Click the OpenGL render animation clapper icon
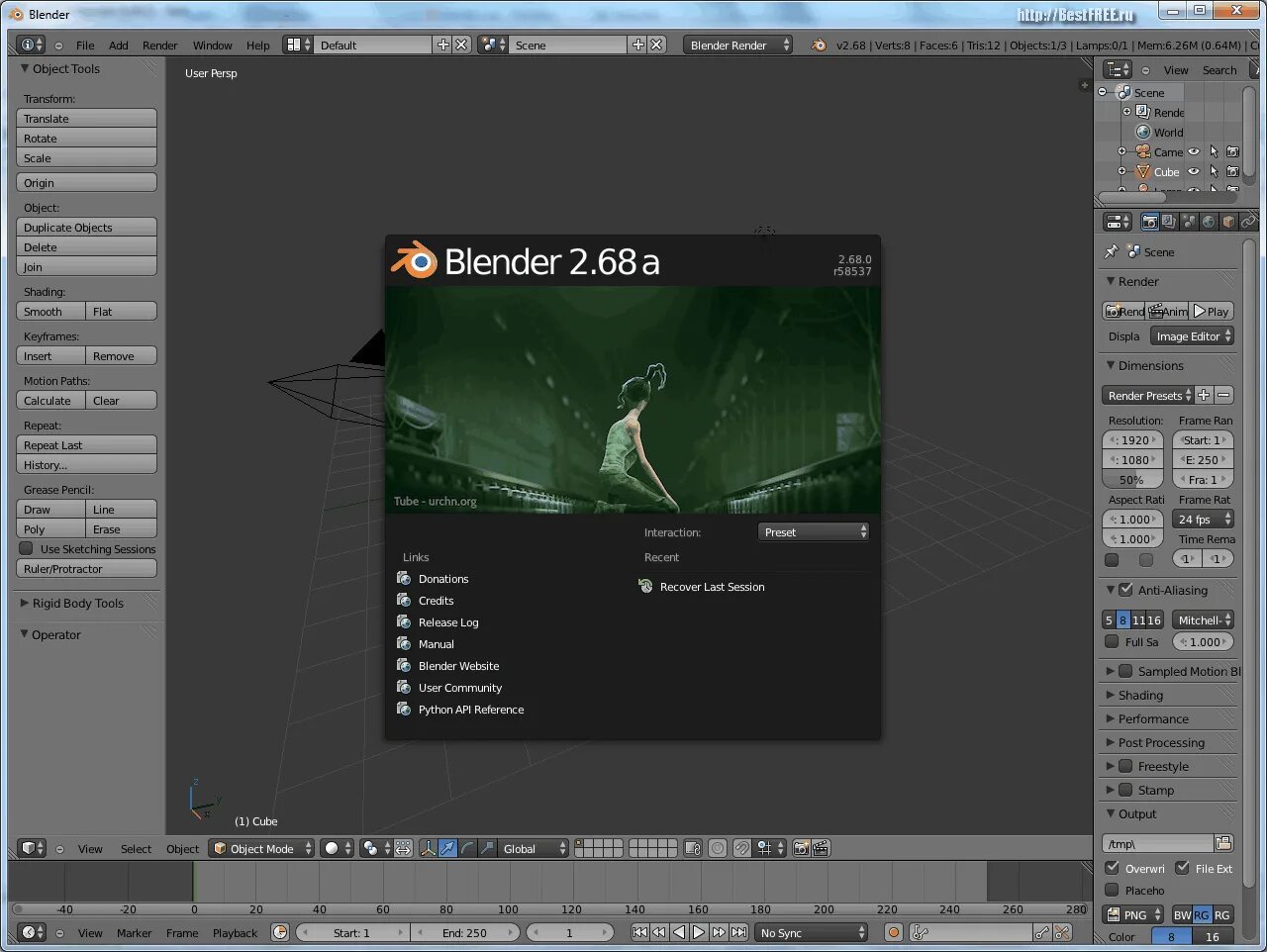 coord(821,848)
